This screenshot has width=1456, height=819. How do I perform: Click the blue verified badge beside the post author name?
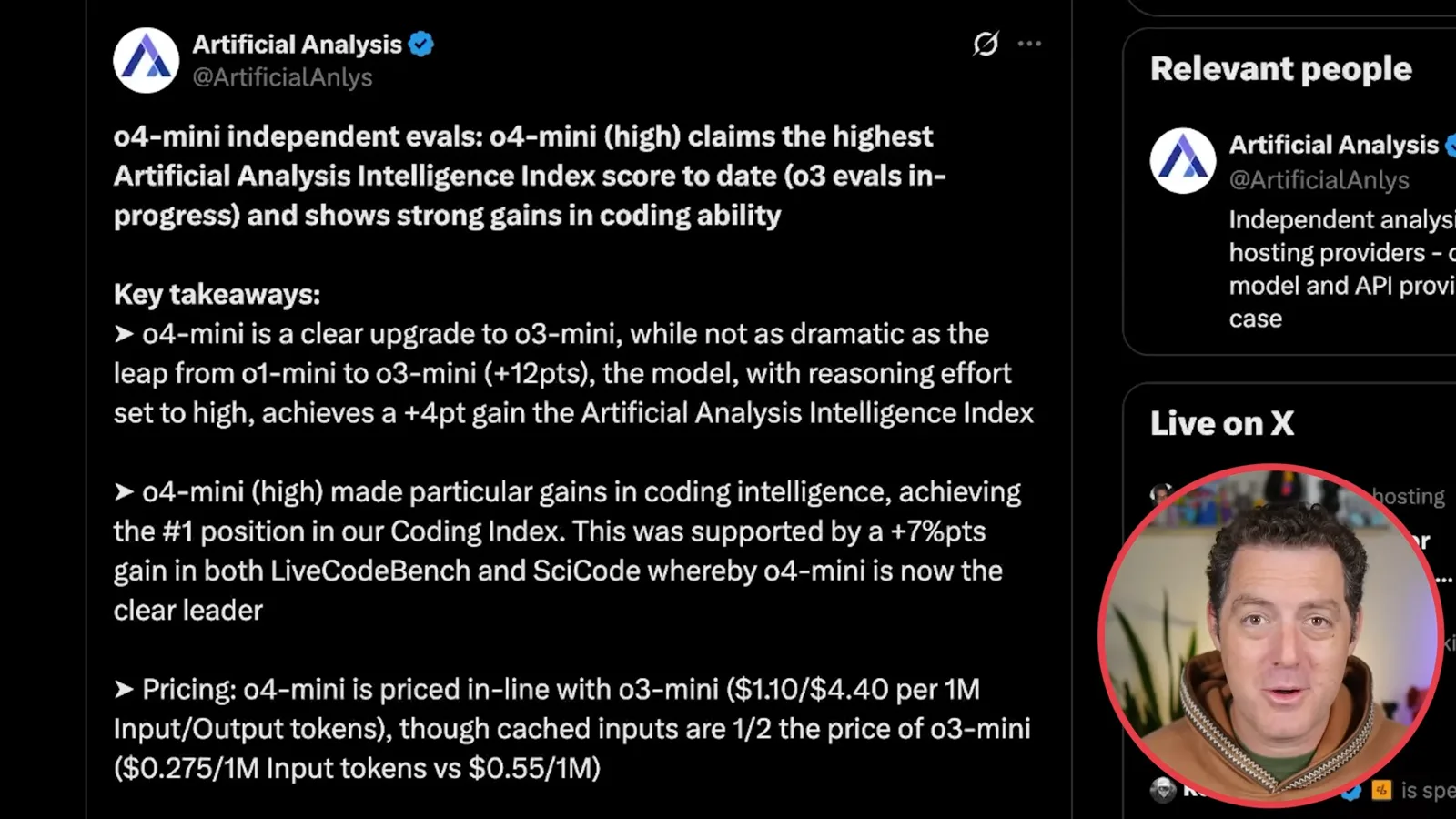click(x=421, y=44)
